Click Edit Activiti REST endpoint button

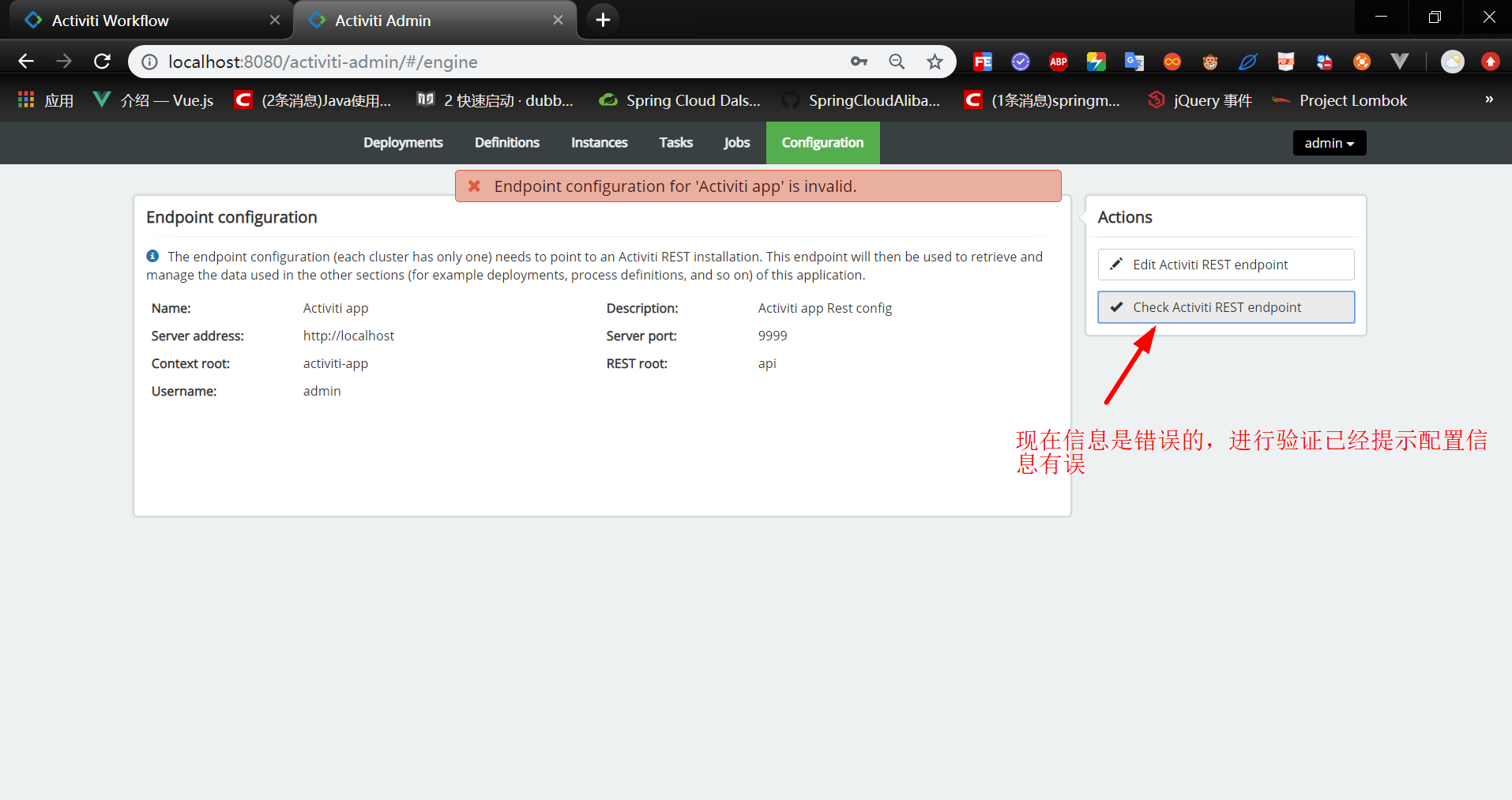(1226, 265)
